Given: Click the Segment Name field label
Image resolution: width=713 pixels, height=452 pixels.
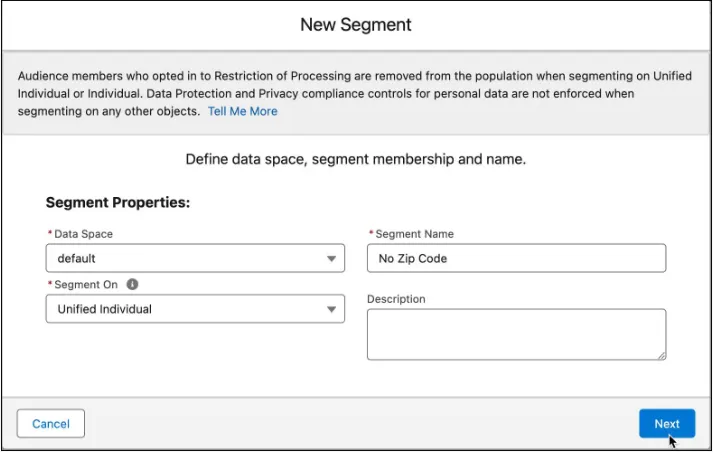Looking at the screenshot, I should coord(414,234).
